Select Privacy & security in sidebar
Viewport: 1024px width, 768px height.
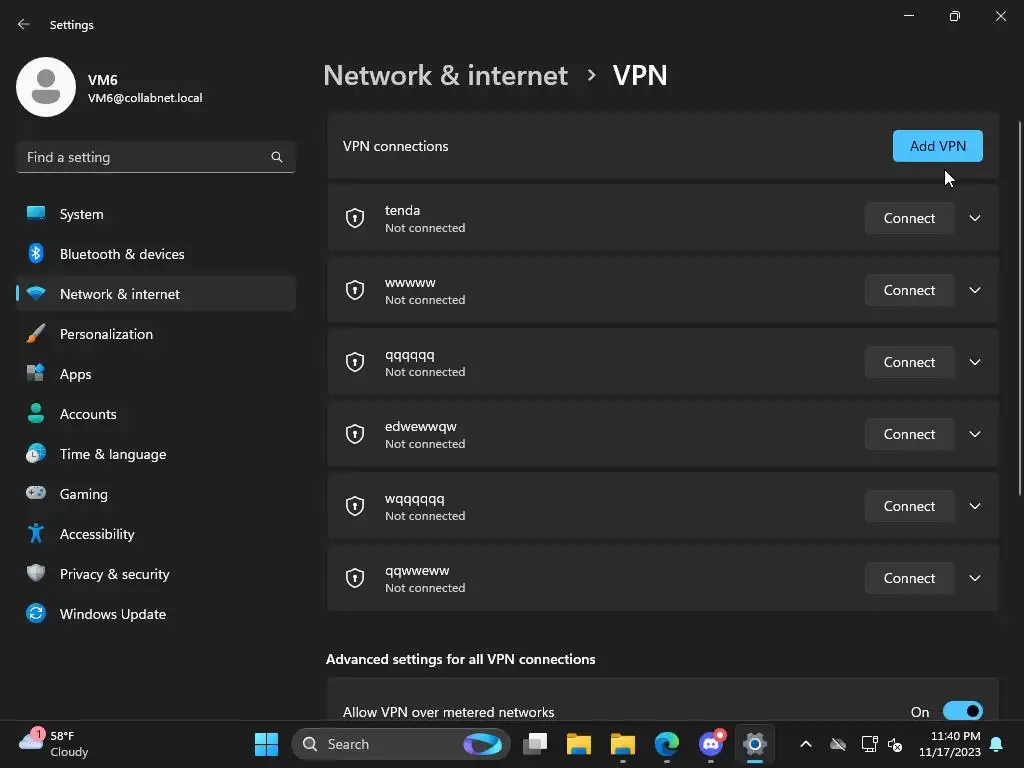pos(115,574)
